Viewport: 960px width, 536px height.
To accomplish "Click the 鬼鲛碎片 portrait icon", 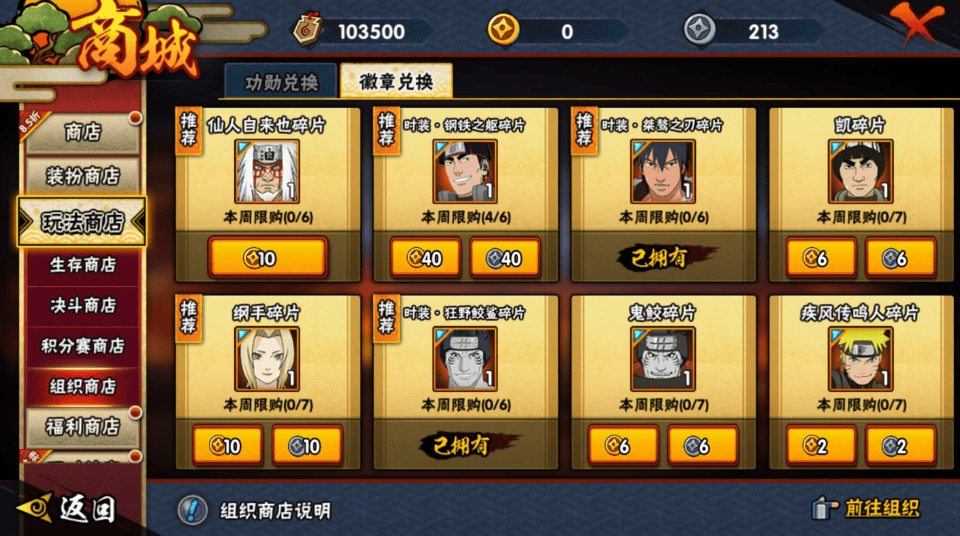I will (x=663, y=359).
